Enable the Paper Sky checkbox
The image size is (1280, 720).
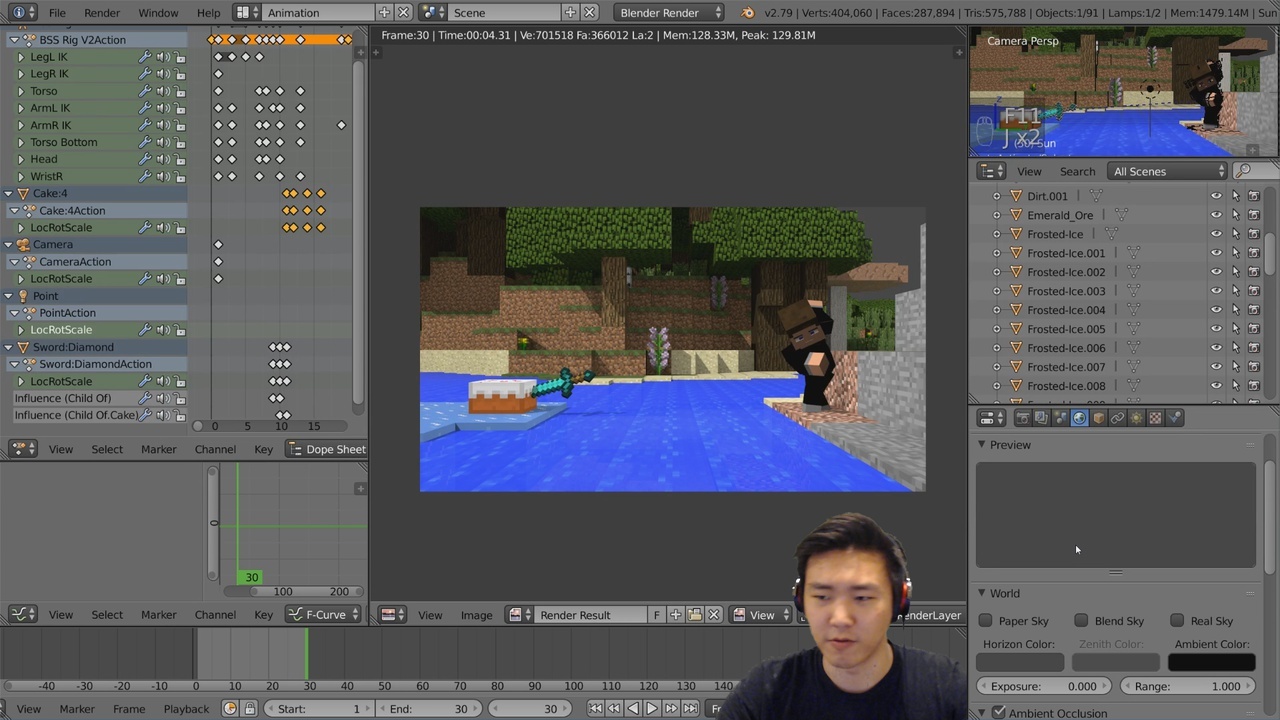click(x=986, y=621)
